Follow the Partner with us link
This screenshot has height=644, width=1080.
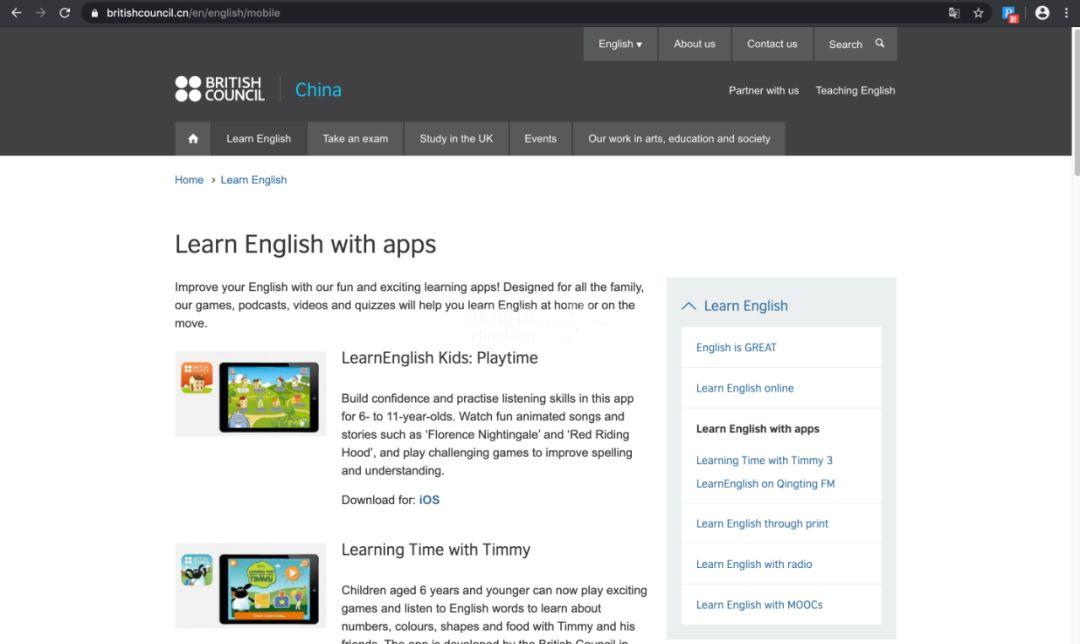[x=764, y=90]
